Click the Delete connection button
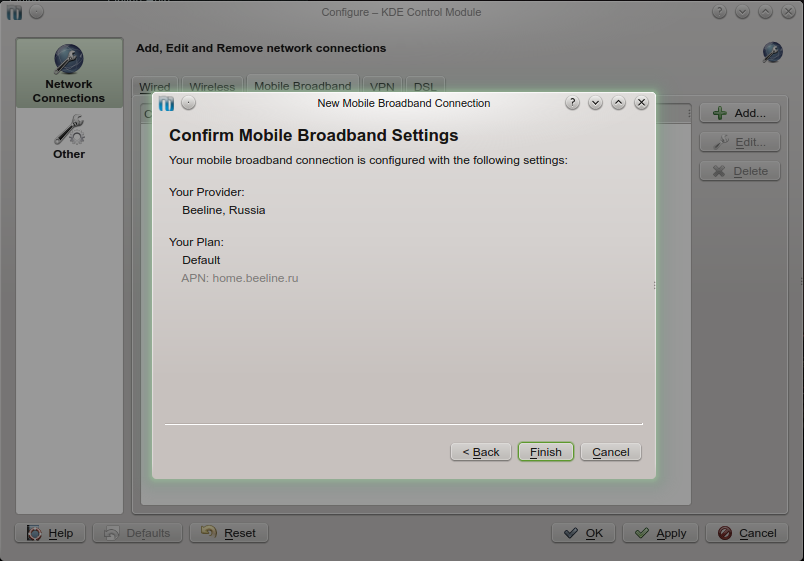 pos(740,171)
